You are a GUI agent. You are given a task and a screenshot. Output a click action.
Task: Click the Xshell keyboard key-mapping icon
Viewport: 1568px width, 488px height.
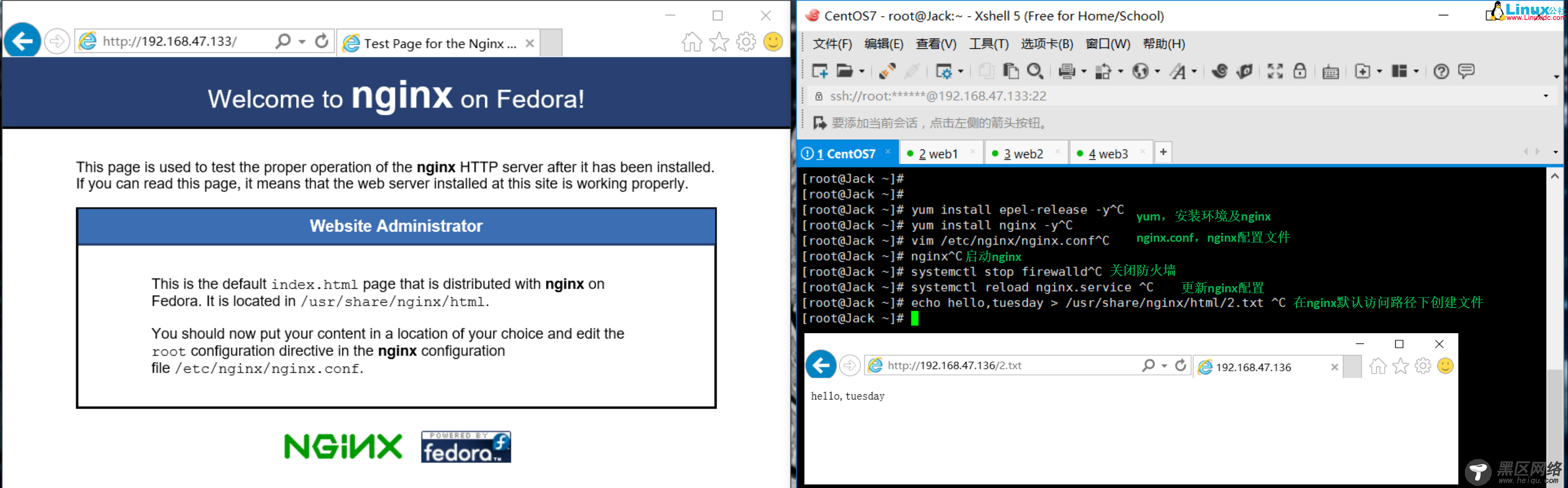tap(1330, 72)
